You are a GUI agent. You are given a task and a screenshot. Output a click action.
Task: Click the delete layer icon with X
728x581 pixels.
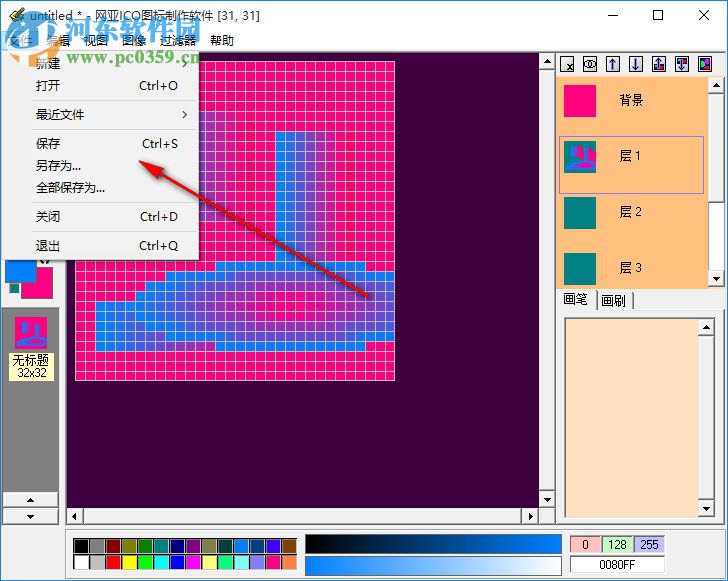(567, 64)
